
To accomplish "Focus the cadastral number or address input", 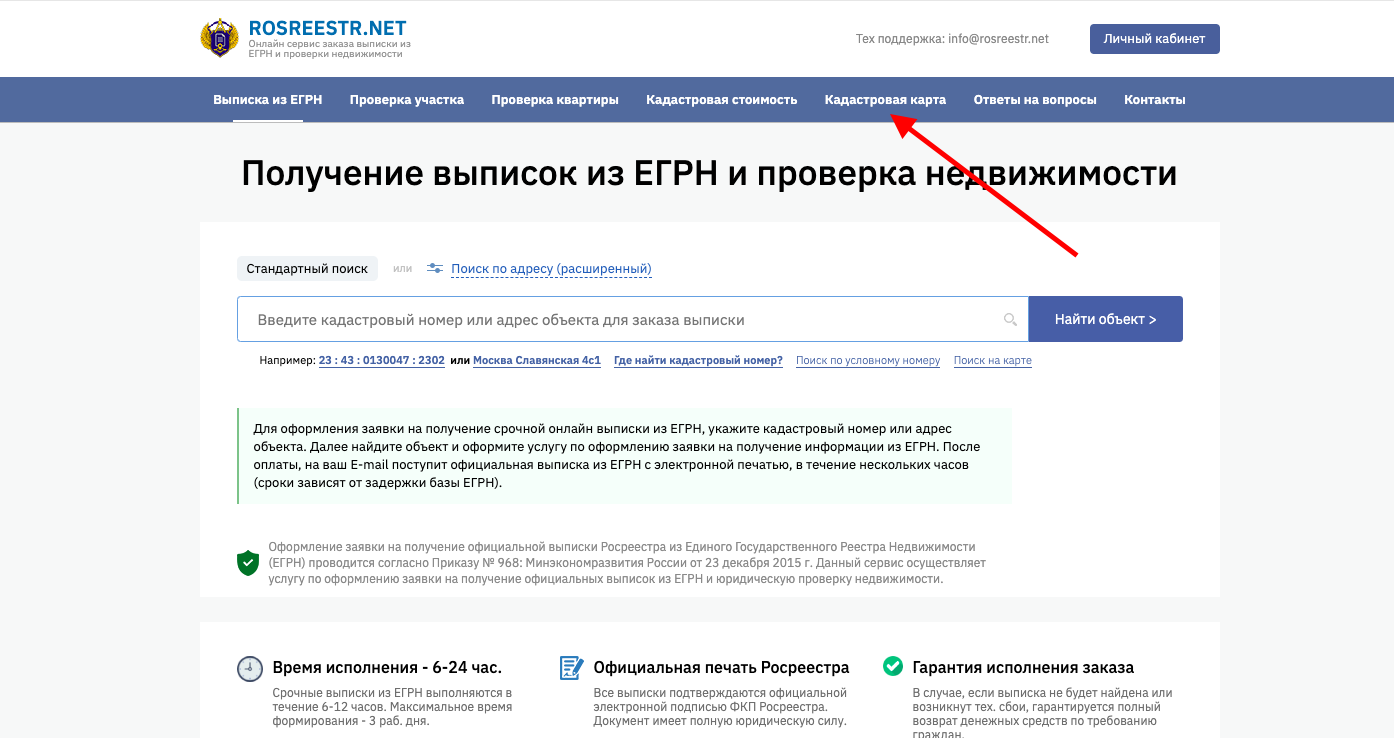I will click(633, 319).
